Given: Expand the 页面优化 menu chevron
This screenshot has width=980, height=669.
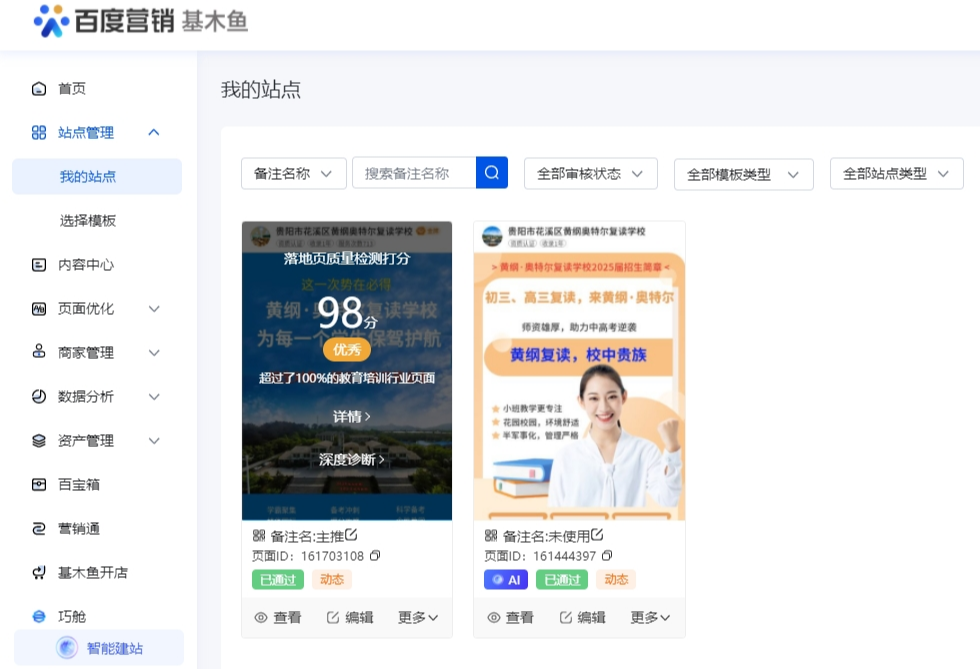Looking at the screenshot, I should pyautogui.click(x=154, y=309).
